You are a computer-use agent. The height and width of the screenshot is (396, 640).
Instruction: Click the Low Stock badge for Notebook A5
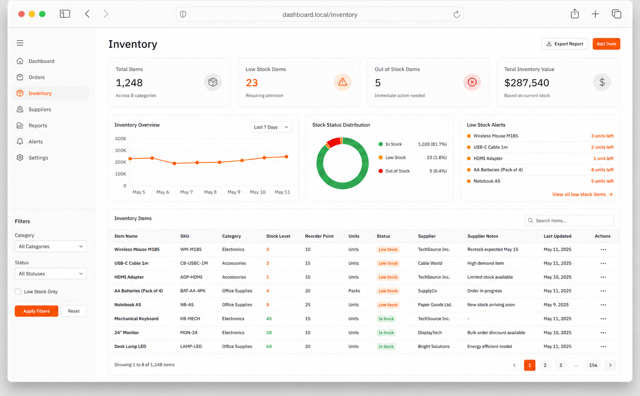pos(388,305)
